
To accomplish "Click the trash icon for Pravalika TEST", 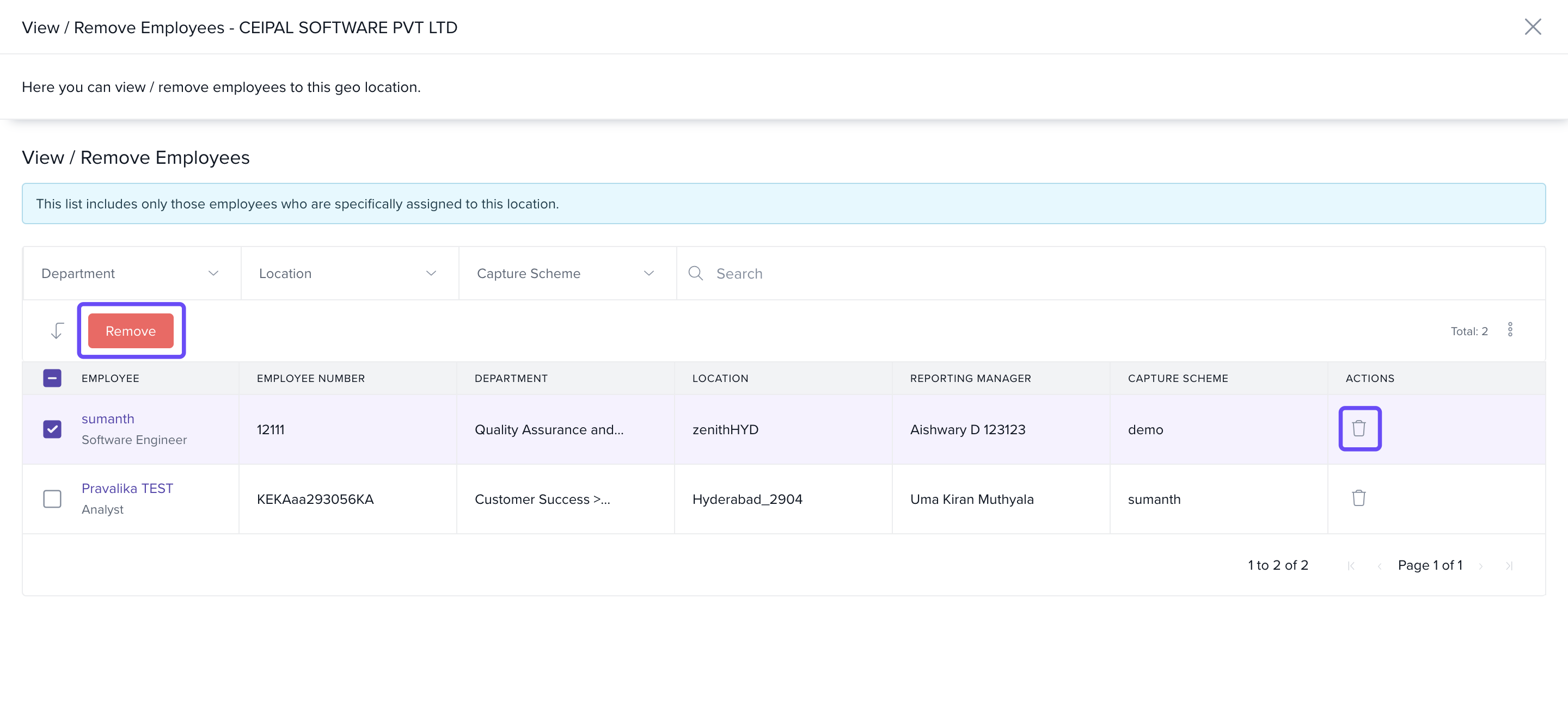I will [1358, 498].
